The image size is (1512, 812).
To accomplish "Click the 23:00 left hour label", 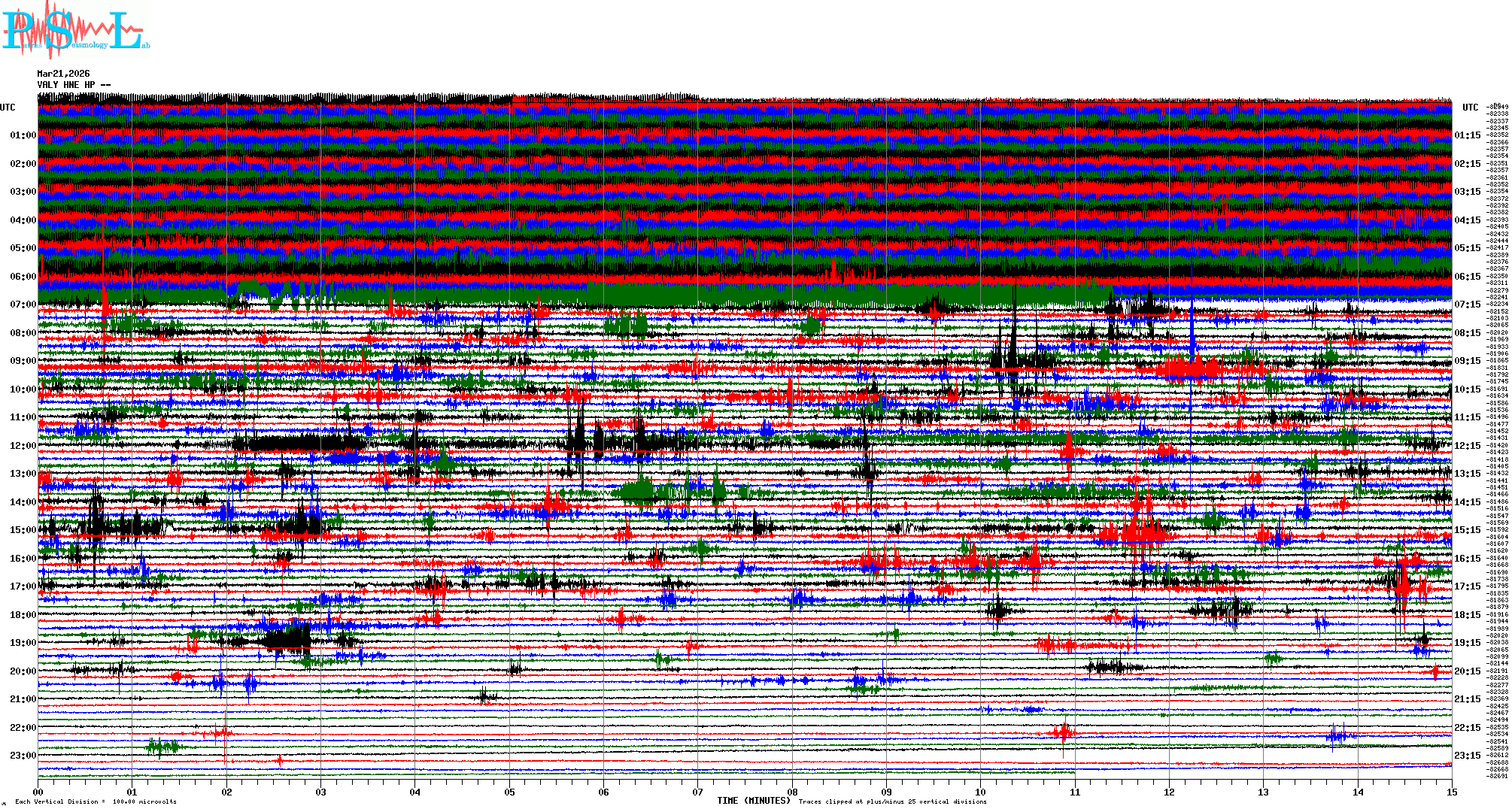I will [x=23, y=756].
